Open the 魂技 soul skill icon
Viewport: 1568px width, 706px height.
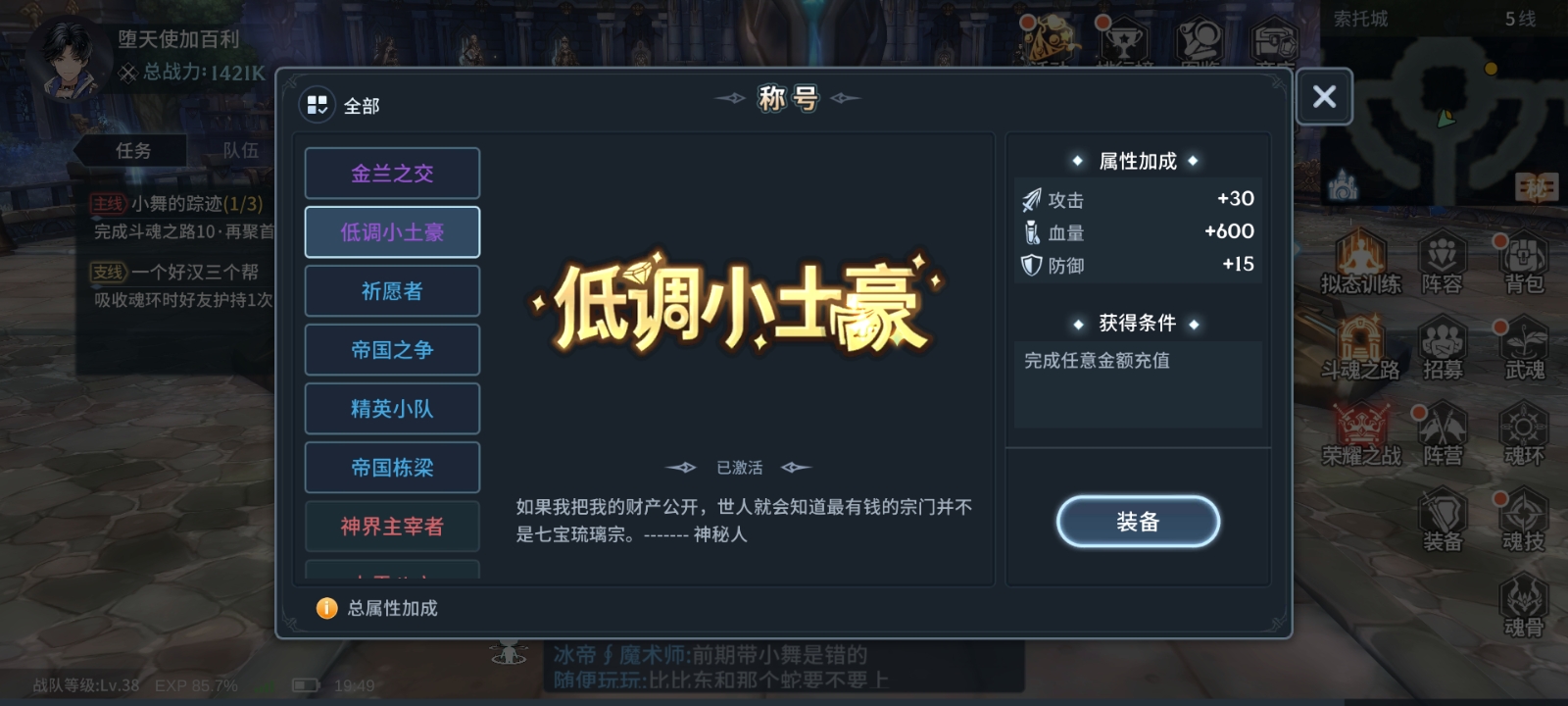1524,521
